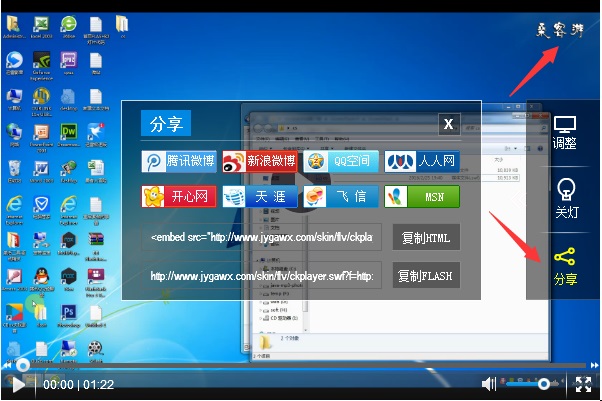Share to 腾讯微博
The image size is (602, 401).
179,161
